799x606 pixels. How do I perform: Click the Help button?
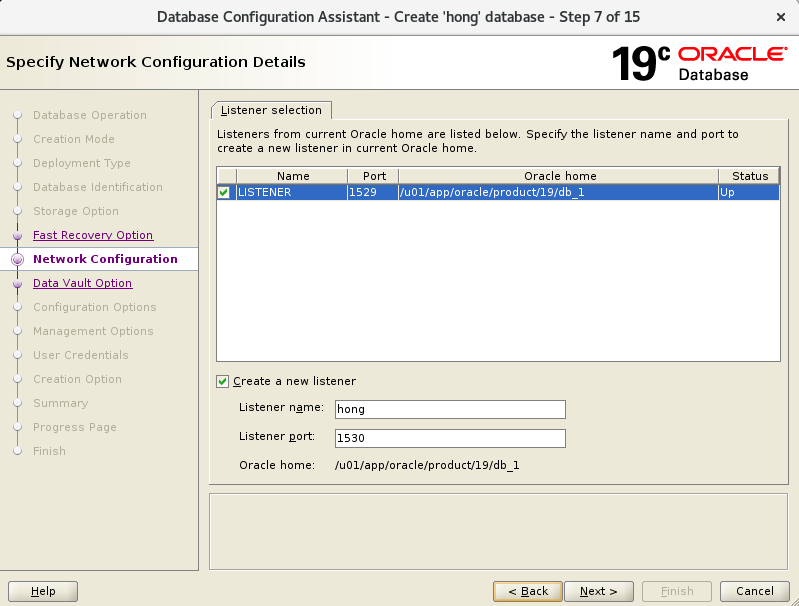43,591
